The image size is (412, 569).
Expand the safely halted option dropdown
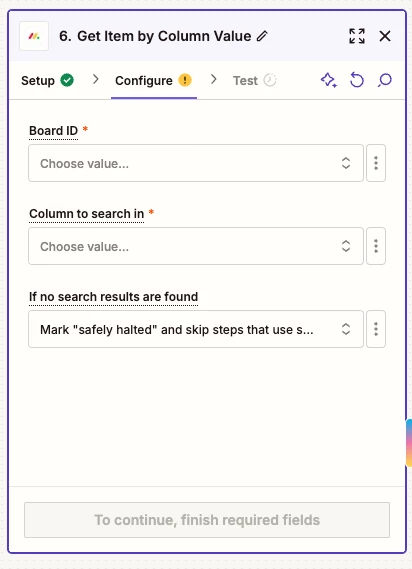tap(196, 329)
